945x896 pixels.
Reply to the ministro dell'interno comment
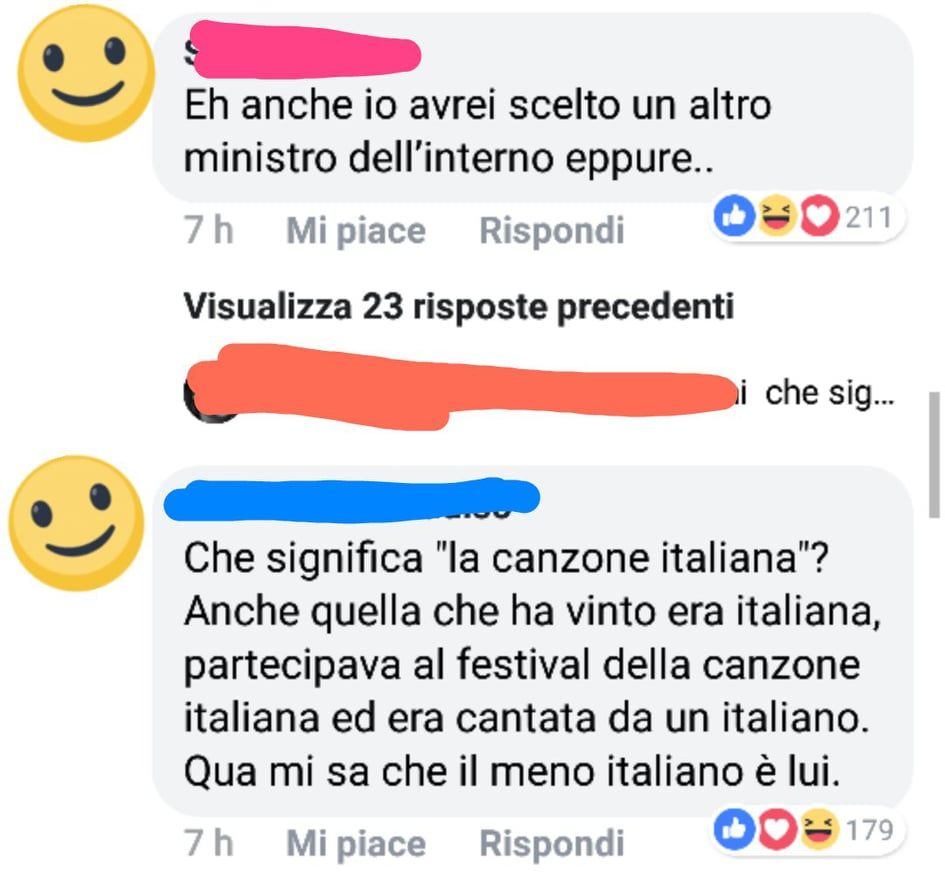click(x=551, y=231)
